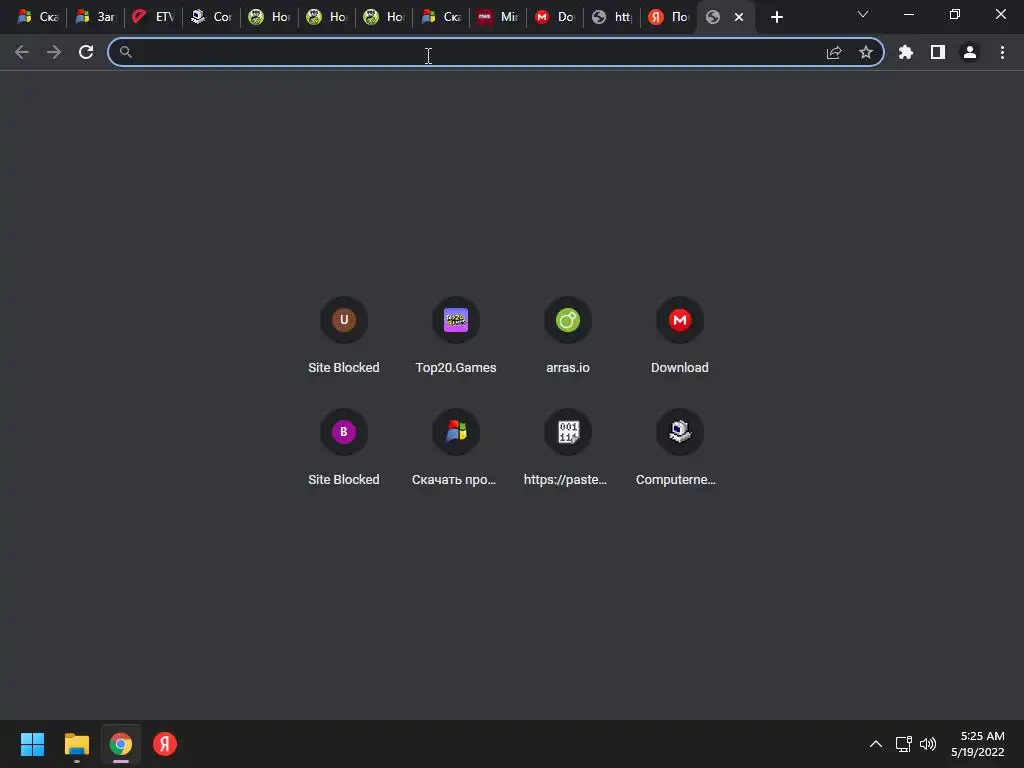Viewport: 1024px width, 768px height.
Task: Switch to the Yandex 'По' tab
Action: tap(669, 17)
